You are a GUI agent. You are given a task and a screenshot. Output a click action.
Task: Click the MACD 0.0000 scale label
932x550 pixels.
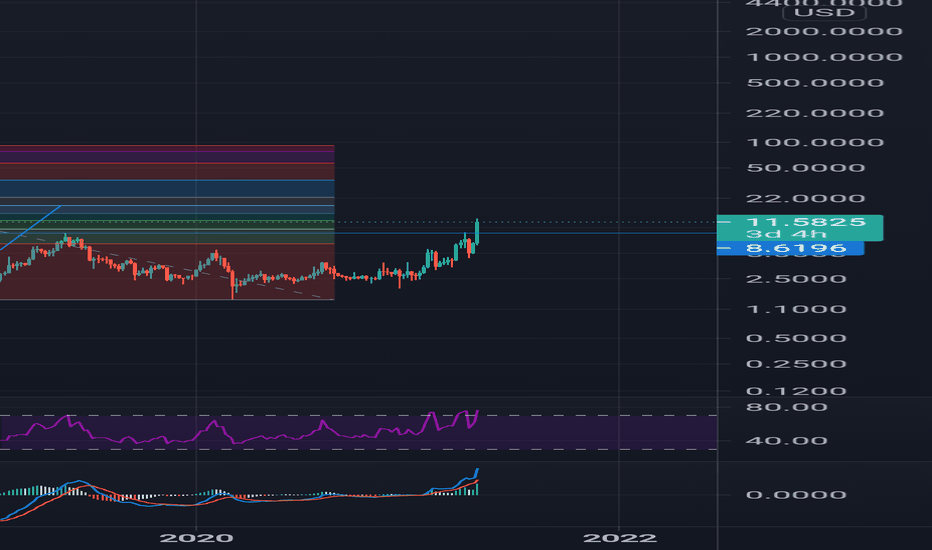click(796, 495)
